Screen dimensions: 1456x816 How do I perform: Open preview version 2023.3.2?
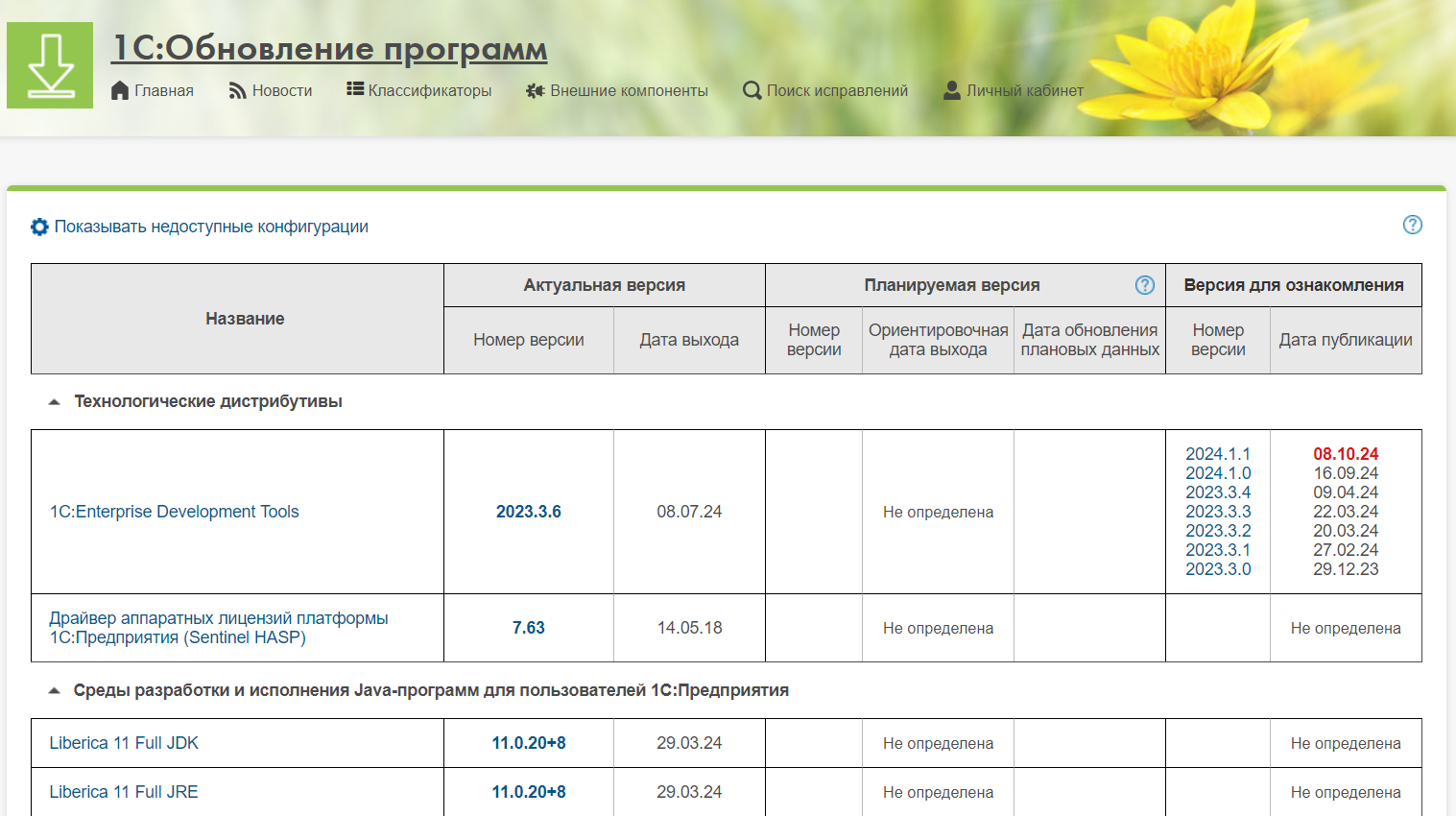click(1218, 531)
